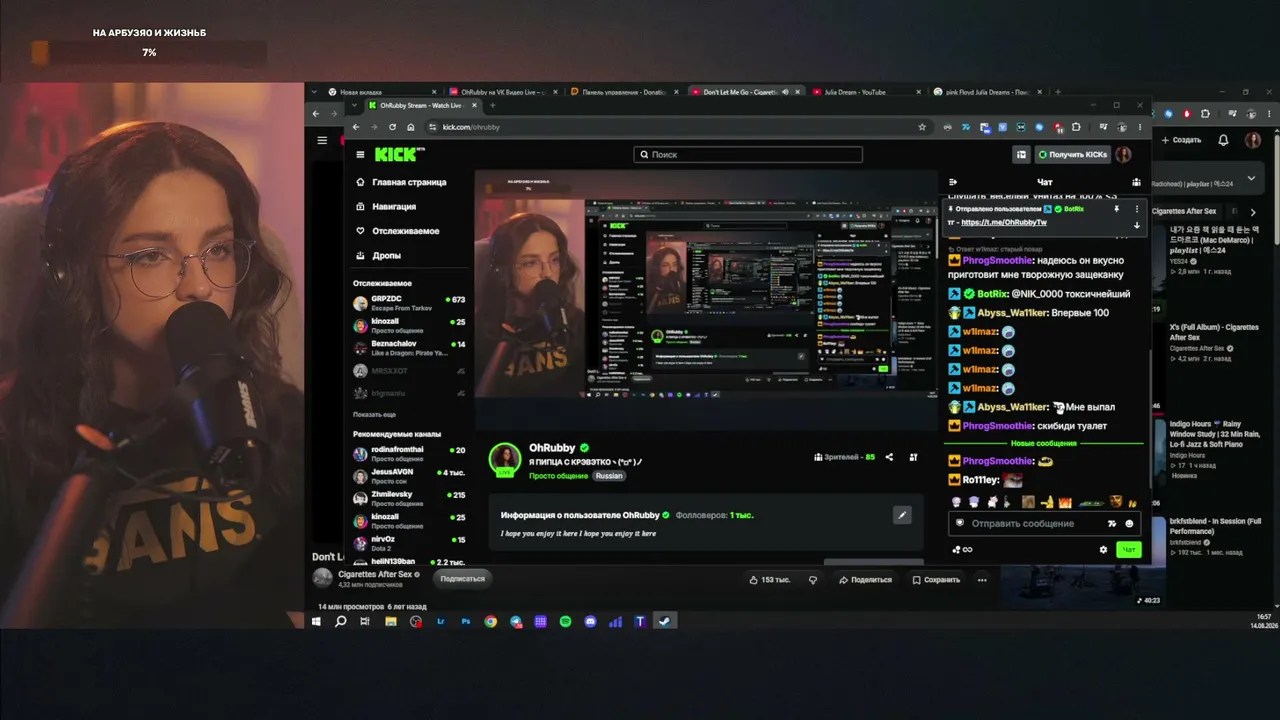
Task: Open YouTube video more actions menu
Action: click(x=982, y=579)
